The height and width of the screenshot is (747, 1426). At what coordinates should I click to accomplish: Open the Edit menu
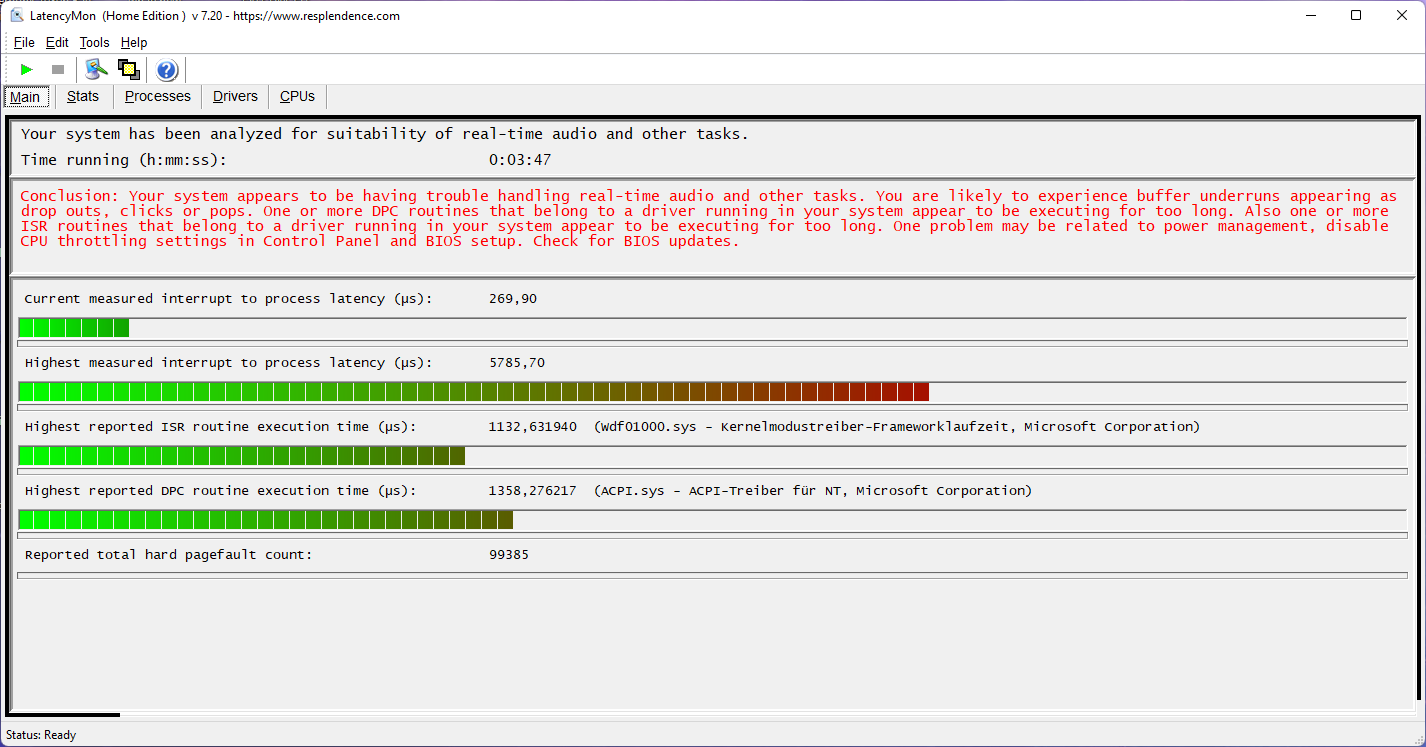(x=57, y=42)
